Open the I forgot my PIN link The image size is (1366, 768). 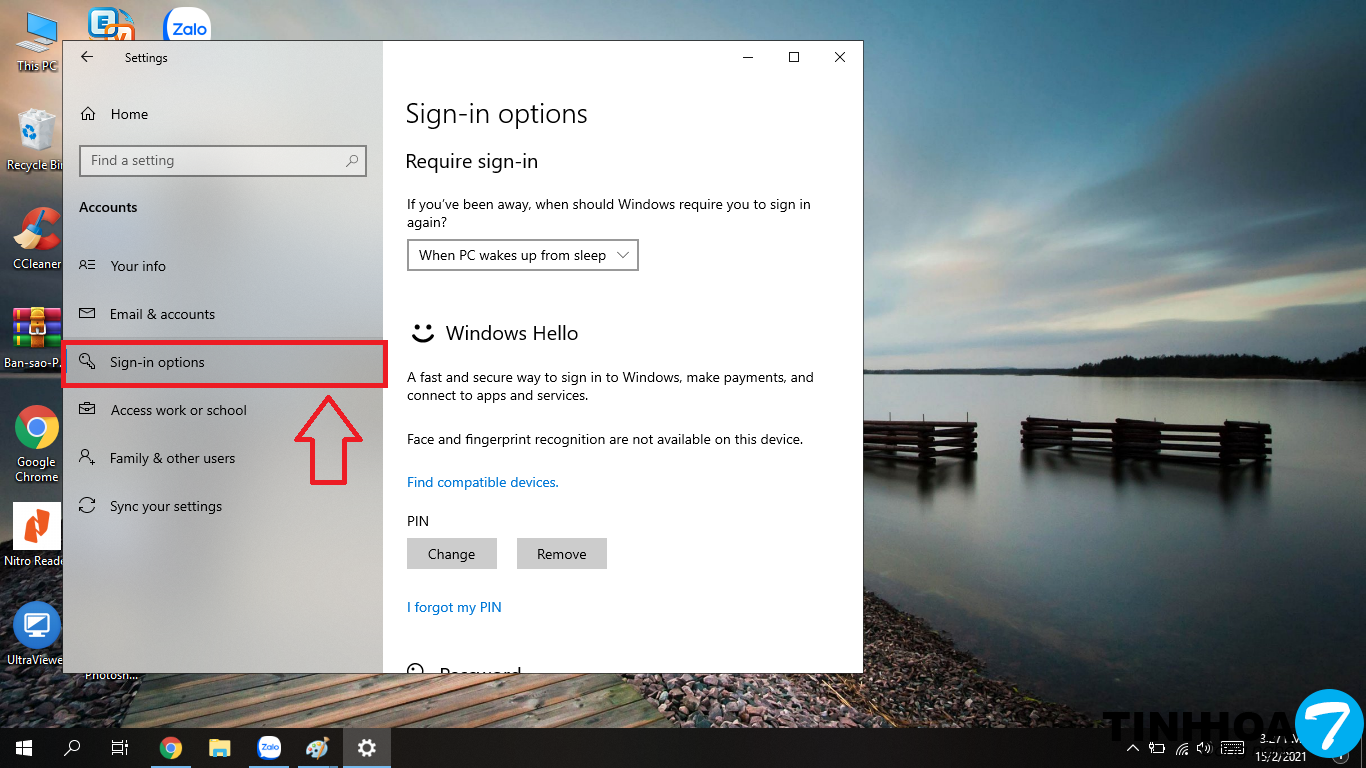[454, 607]
